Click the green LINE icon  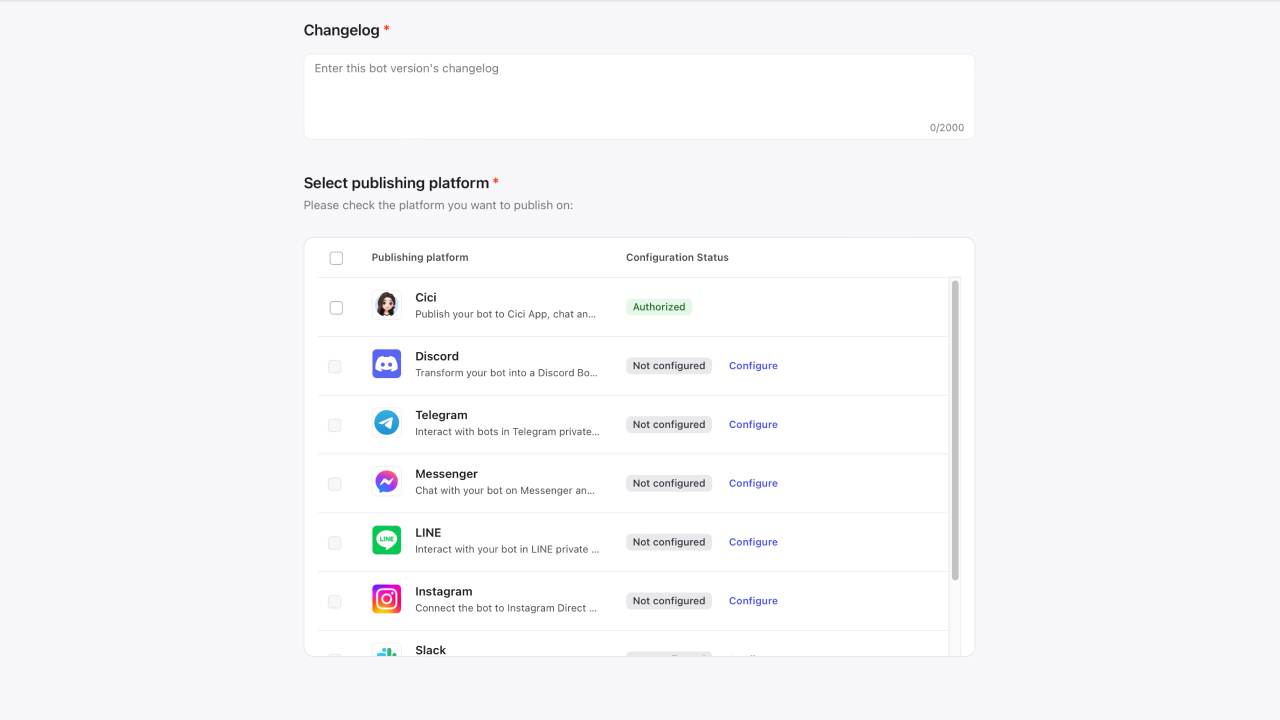click(x=387, y=541)
